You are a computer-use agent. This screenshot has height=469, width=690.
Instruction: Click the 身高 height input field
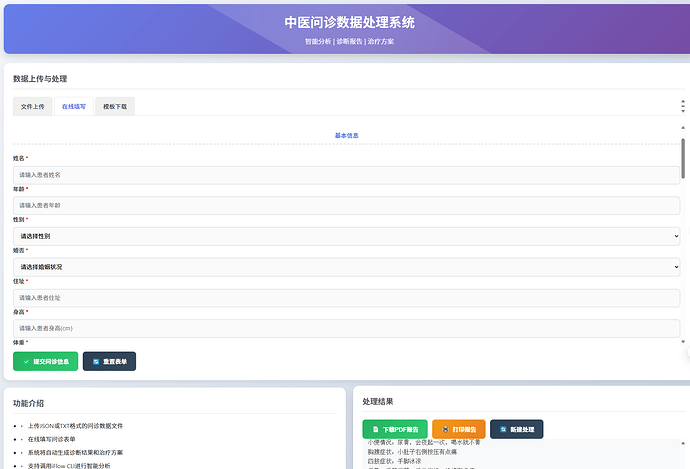coord(346,328)
